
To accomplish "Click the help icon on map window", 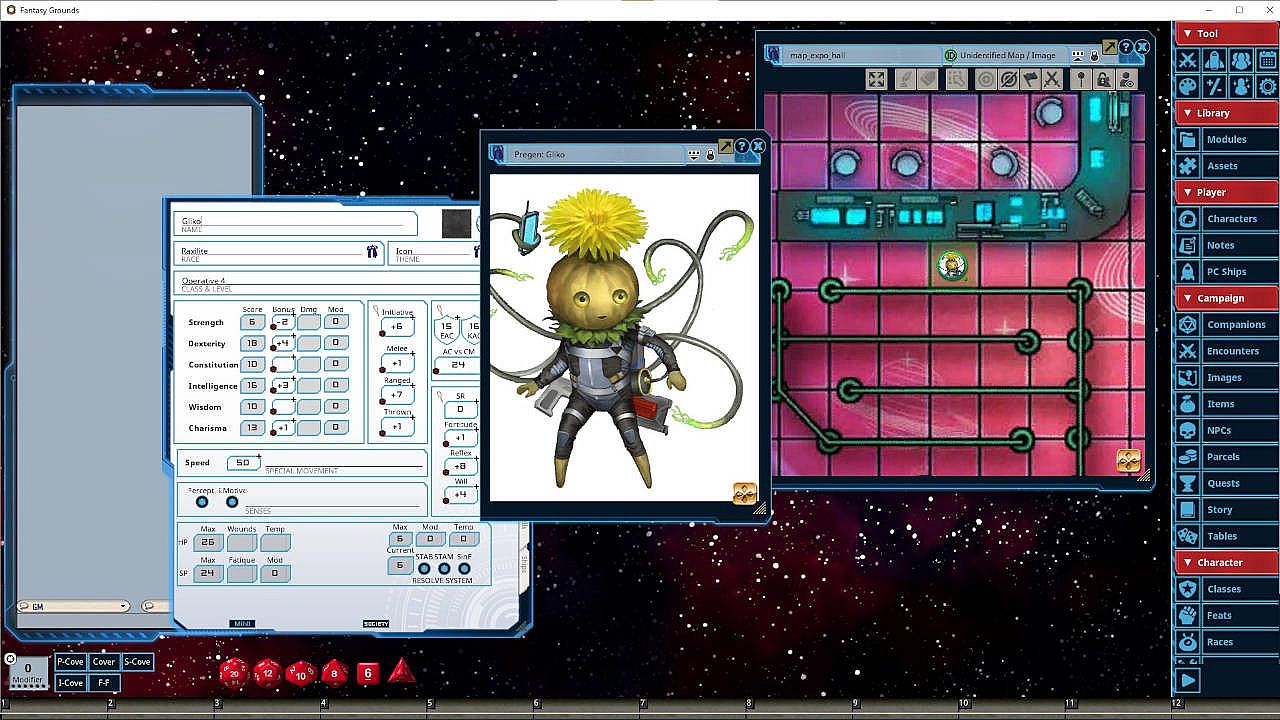I will [1126, 47].
